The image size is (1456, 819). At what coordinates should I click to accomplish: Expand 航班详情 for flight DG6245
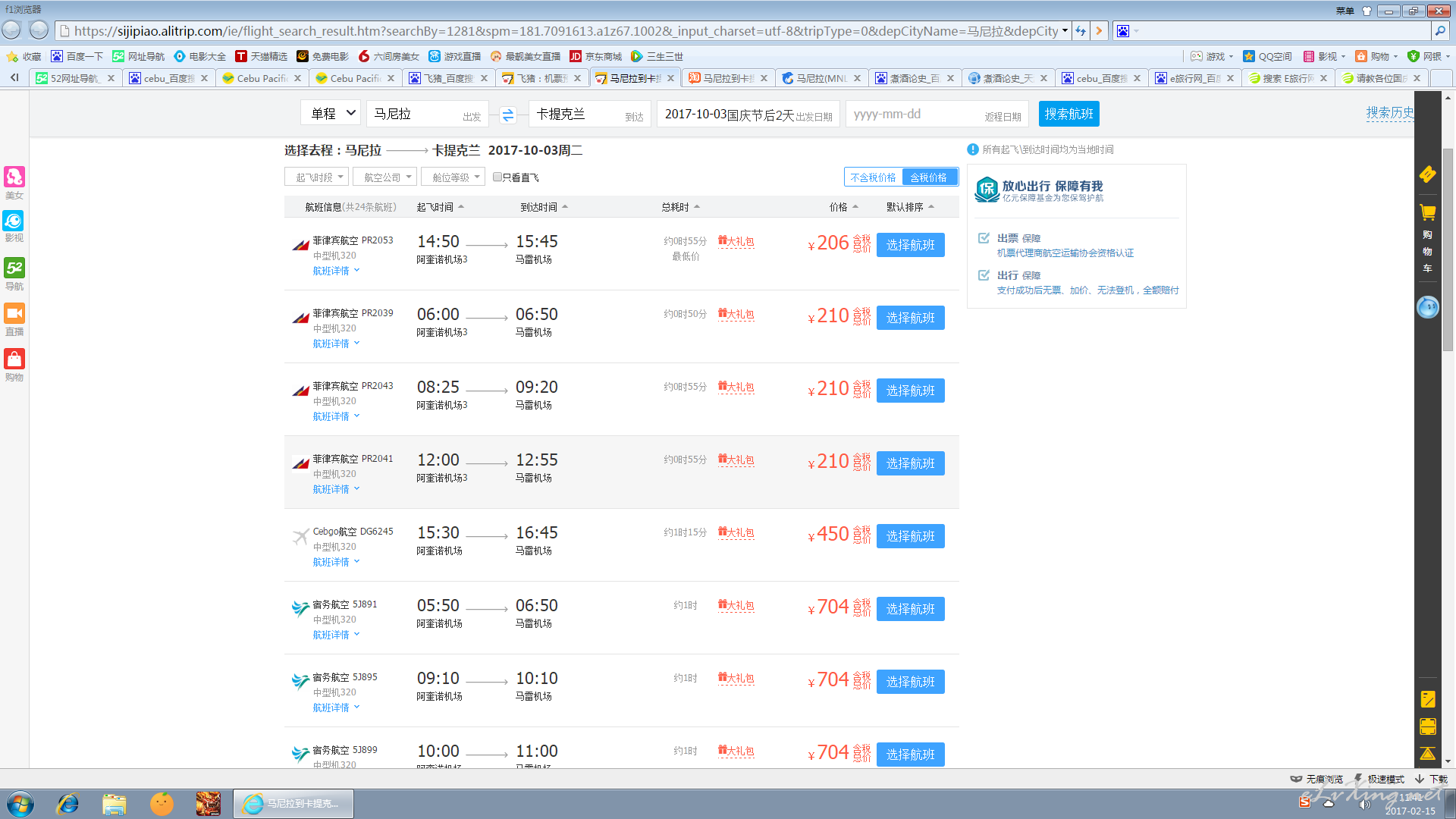[336, 562]
